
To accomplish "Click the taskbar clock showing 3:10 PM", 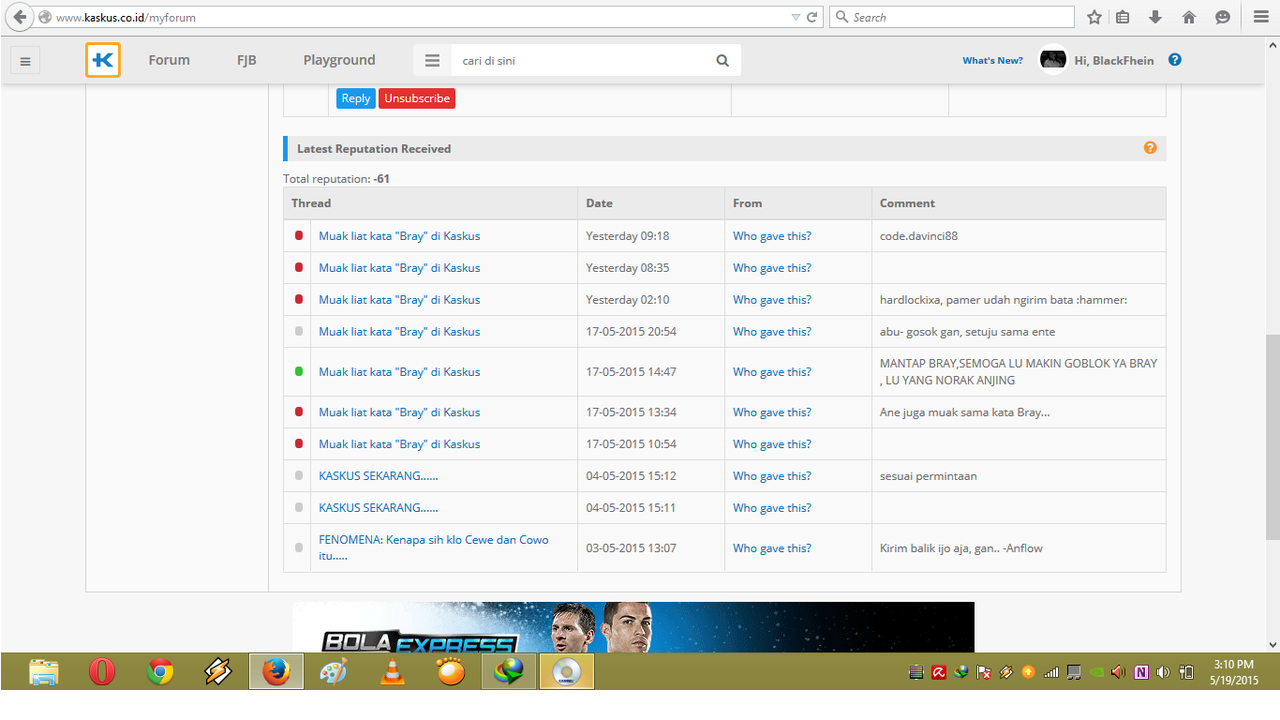I will [1233, 672].
